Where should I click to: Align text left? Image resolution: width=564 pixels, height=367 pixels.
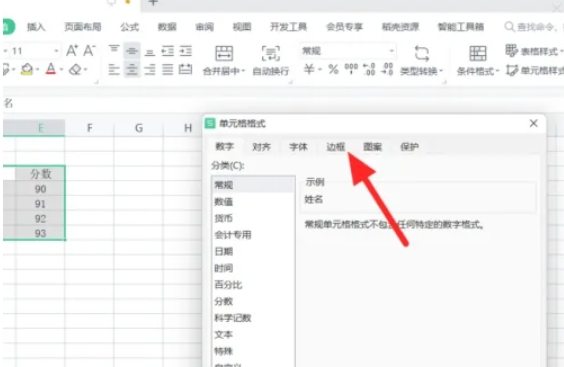point(114,69)
